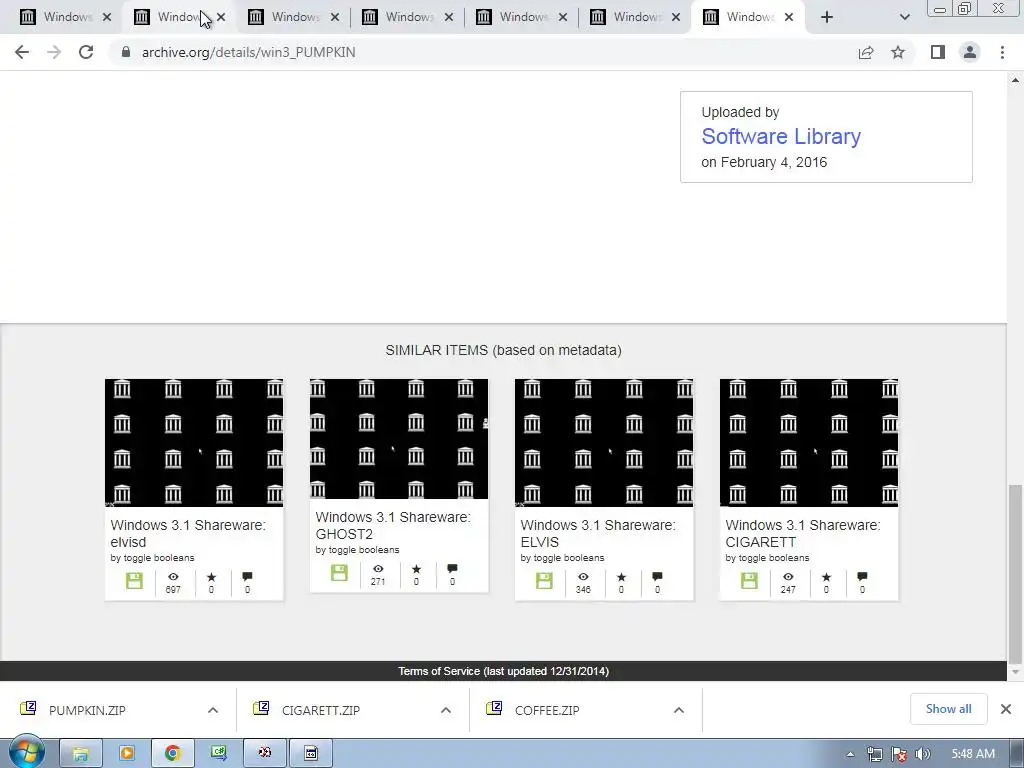Close the downloads bar

pyautogui.click(x=1006, y=709)
